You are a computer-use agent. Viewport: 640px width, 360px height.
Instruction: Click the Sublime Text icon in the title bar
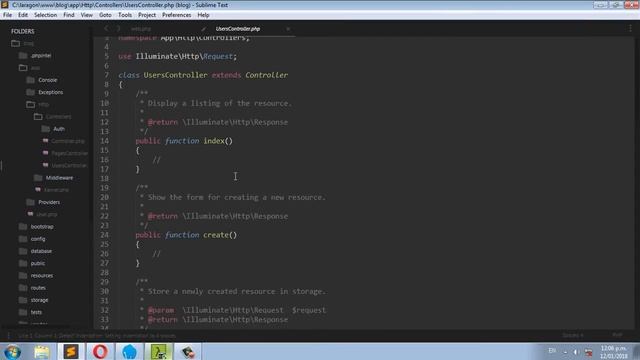pyautogui.click(x=5, y=5)
